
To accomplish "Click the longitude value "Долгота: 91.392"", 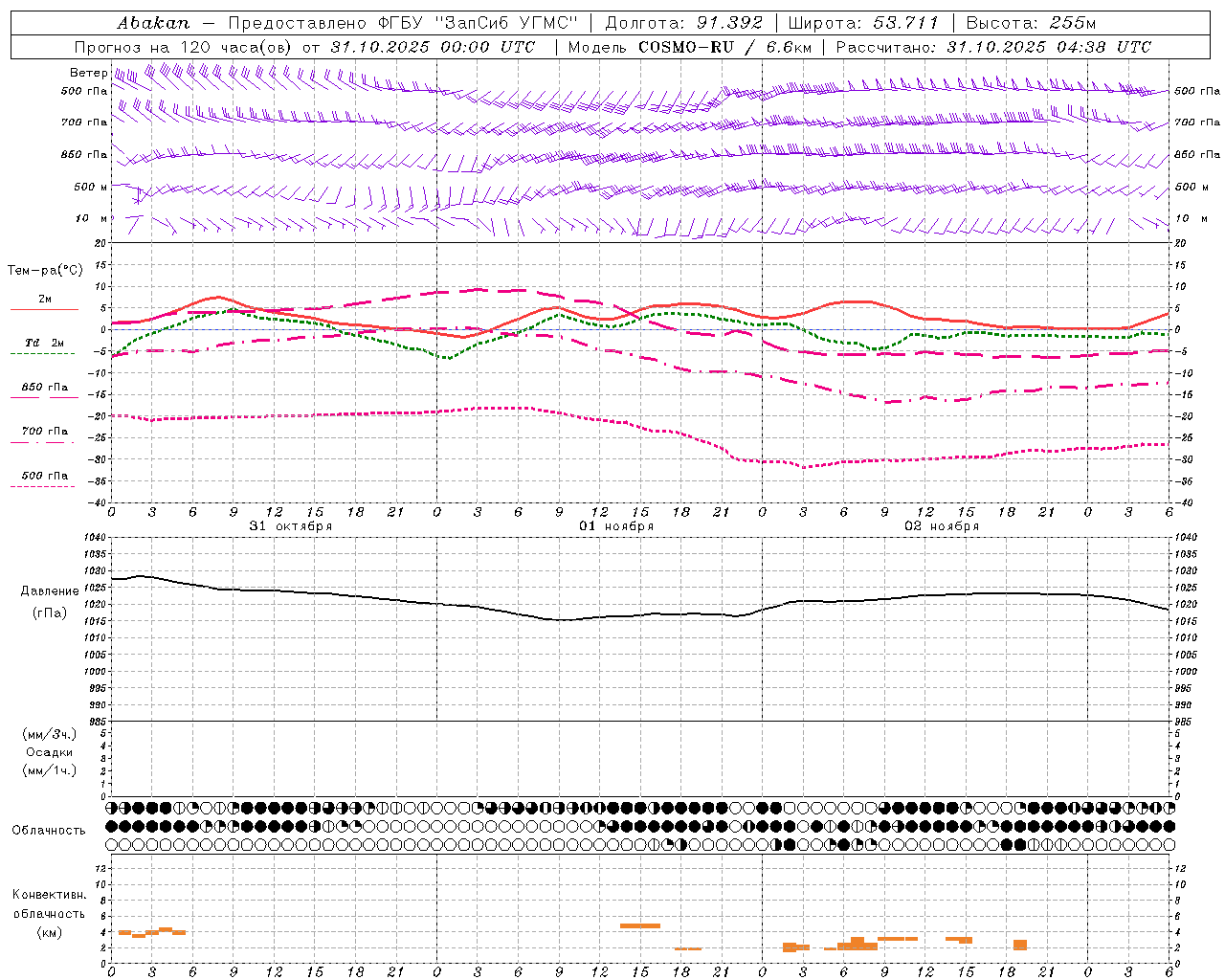I will click(684, 23).
